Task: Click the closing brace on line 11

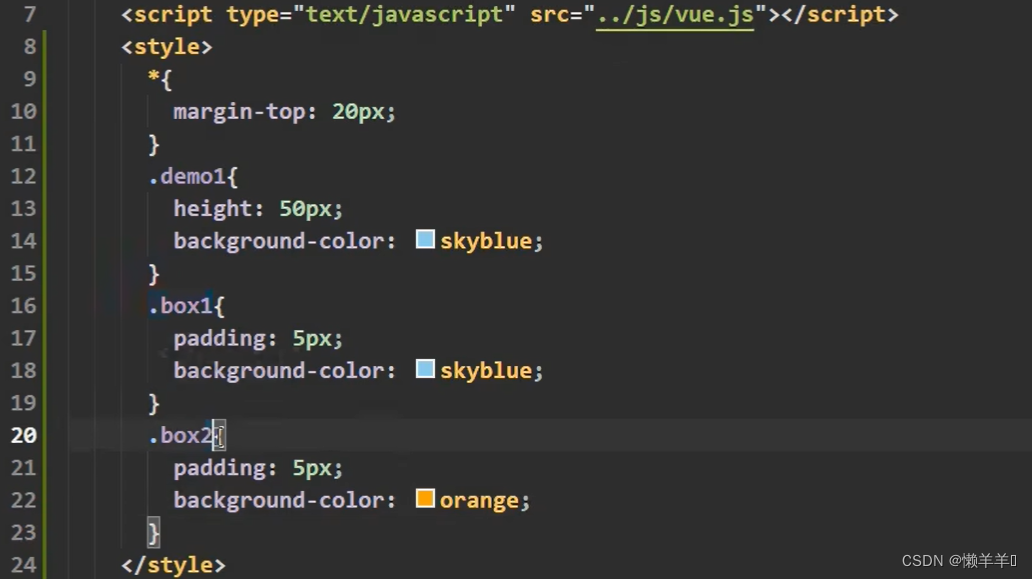Action: [153, 144]
